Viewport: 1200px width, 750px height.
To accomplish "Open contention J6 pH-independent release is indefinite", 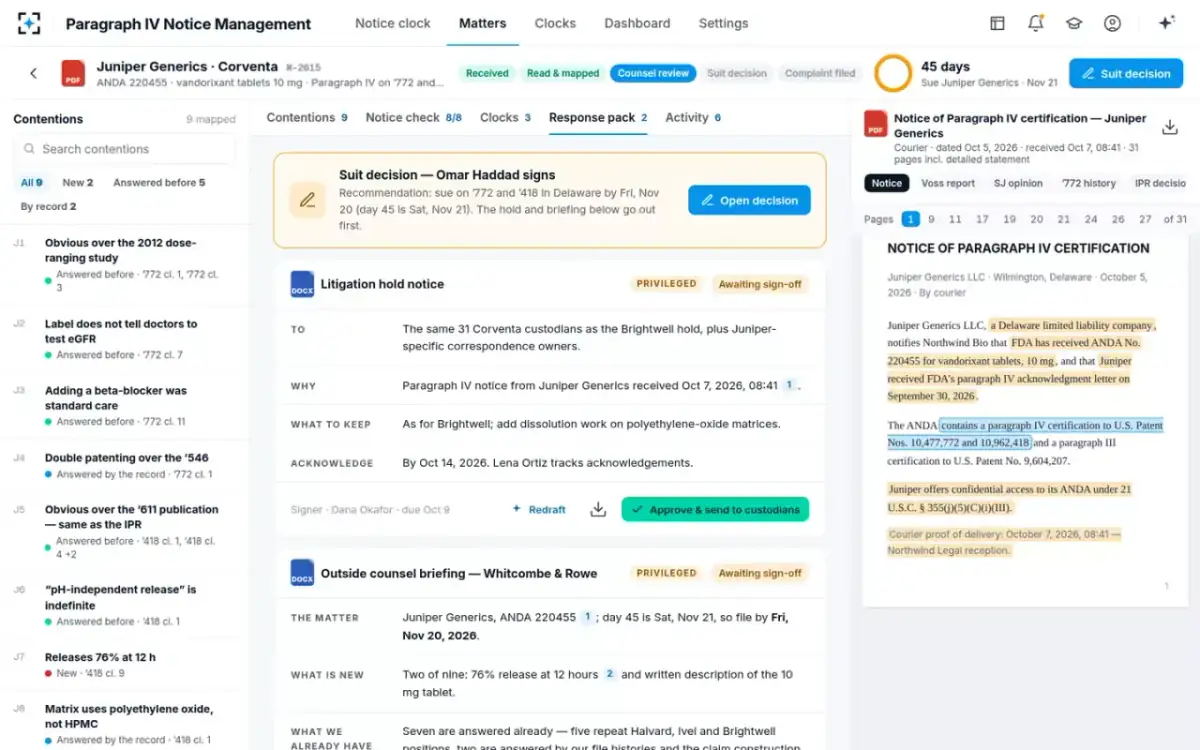I will coord(124,605).
